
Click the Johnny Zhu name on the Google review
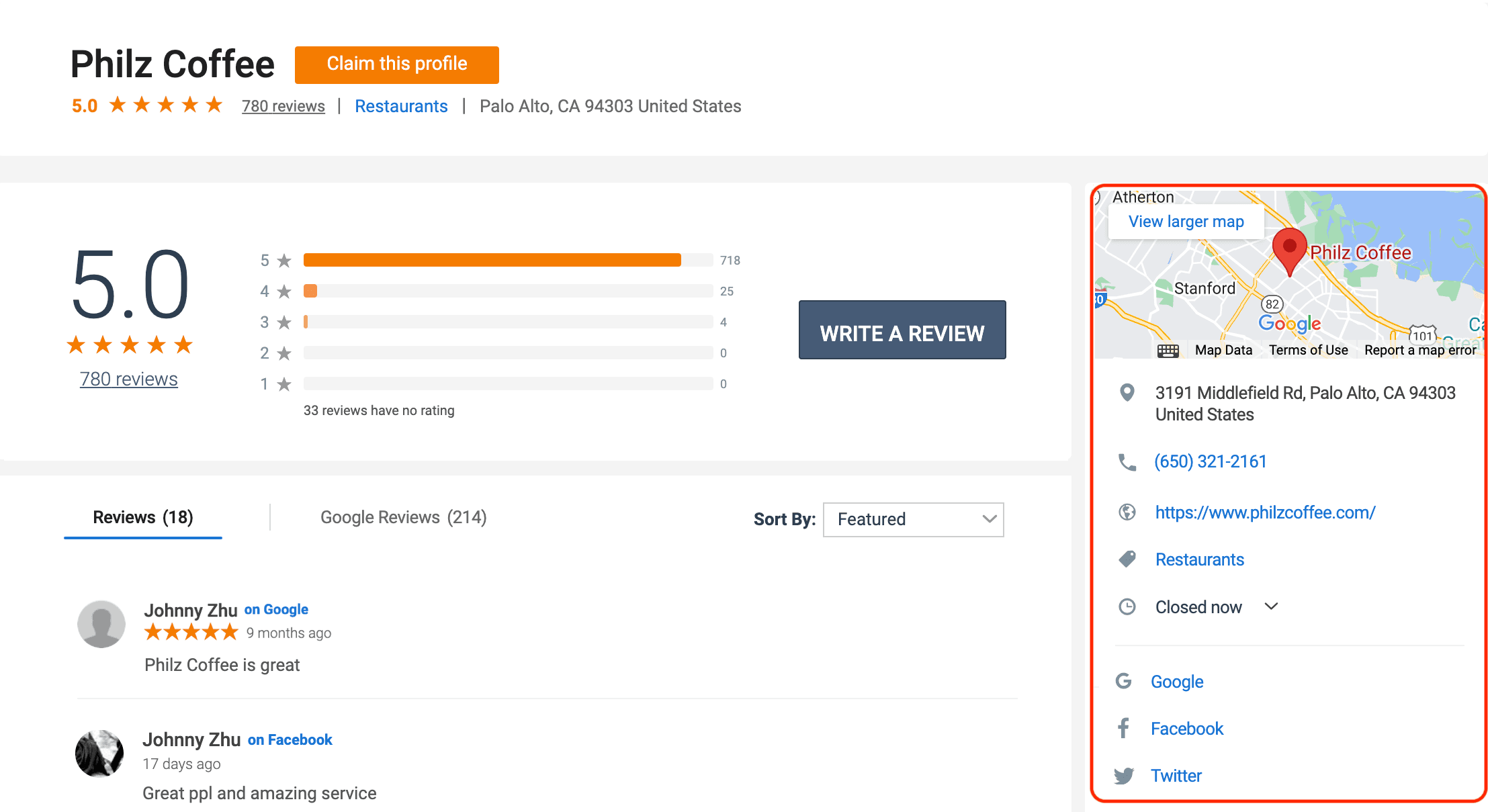(x=191, y=610)
